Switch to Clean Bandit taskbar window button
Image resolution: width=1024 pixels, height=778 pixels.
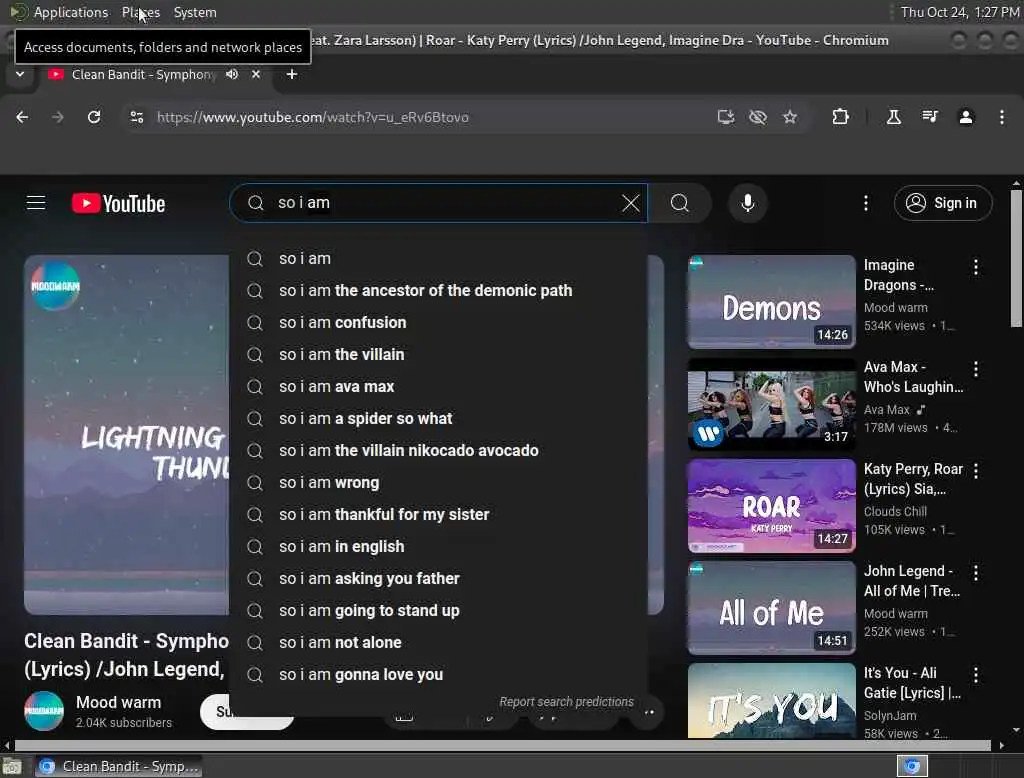click(118, 766)
